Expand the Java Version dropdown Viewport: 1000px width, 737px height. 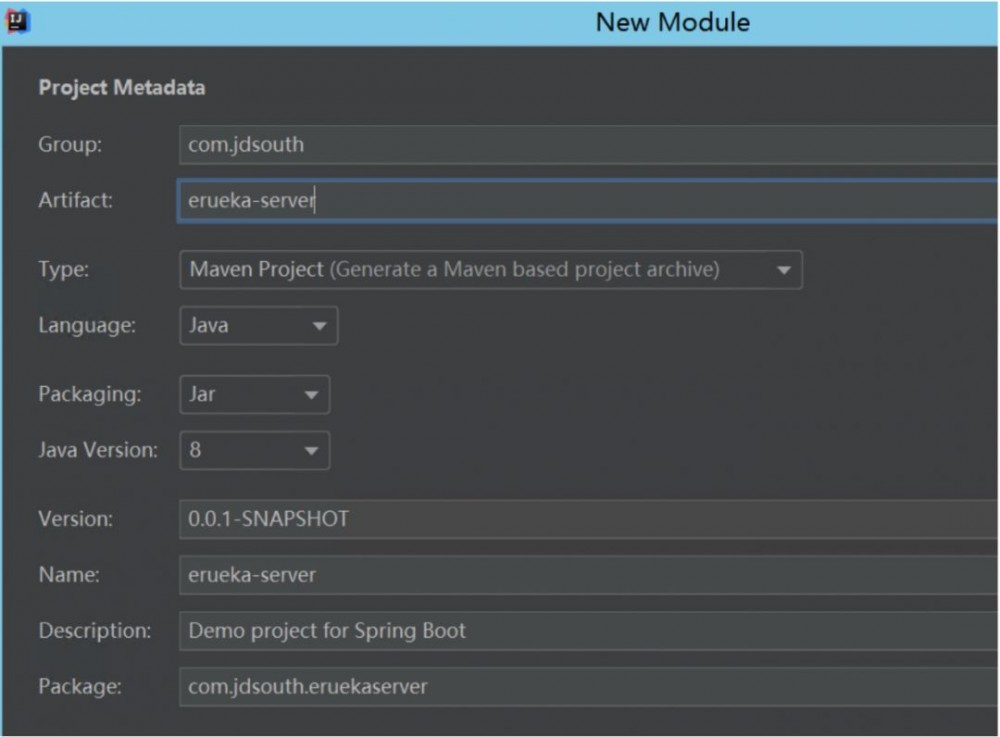pyautogui.click(x=254, y=450)
